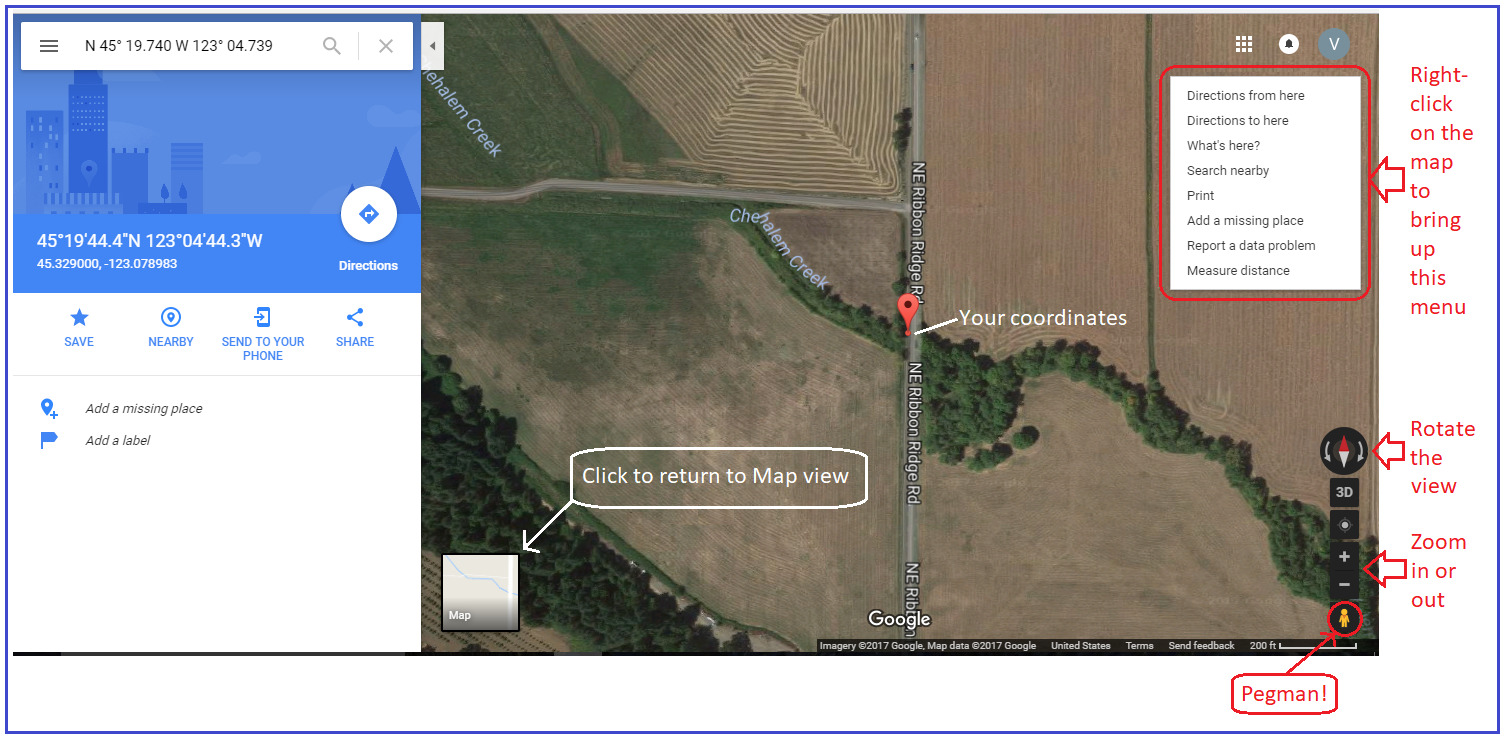Click Add a label link
Image resolution: width=1507 pixels, height=741 pixels.
(118, 440)
